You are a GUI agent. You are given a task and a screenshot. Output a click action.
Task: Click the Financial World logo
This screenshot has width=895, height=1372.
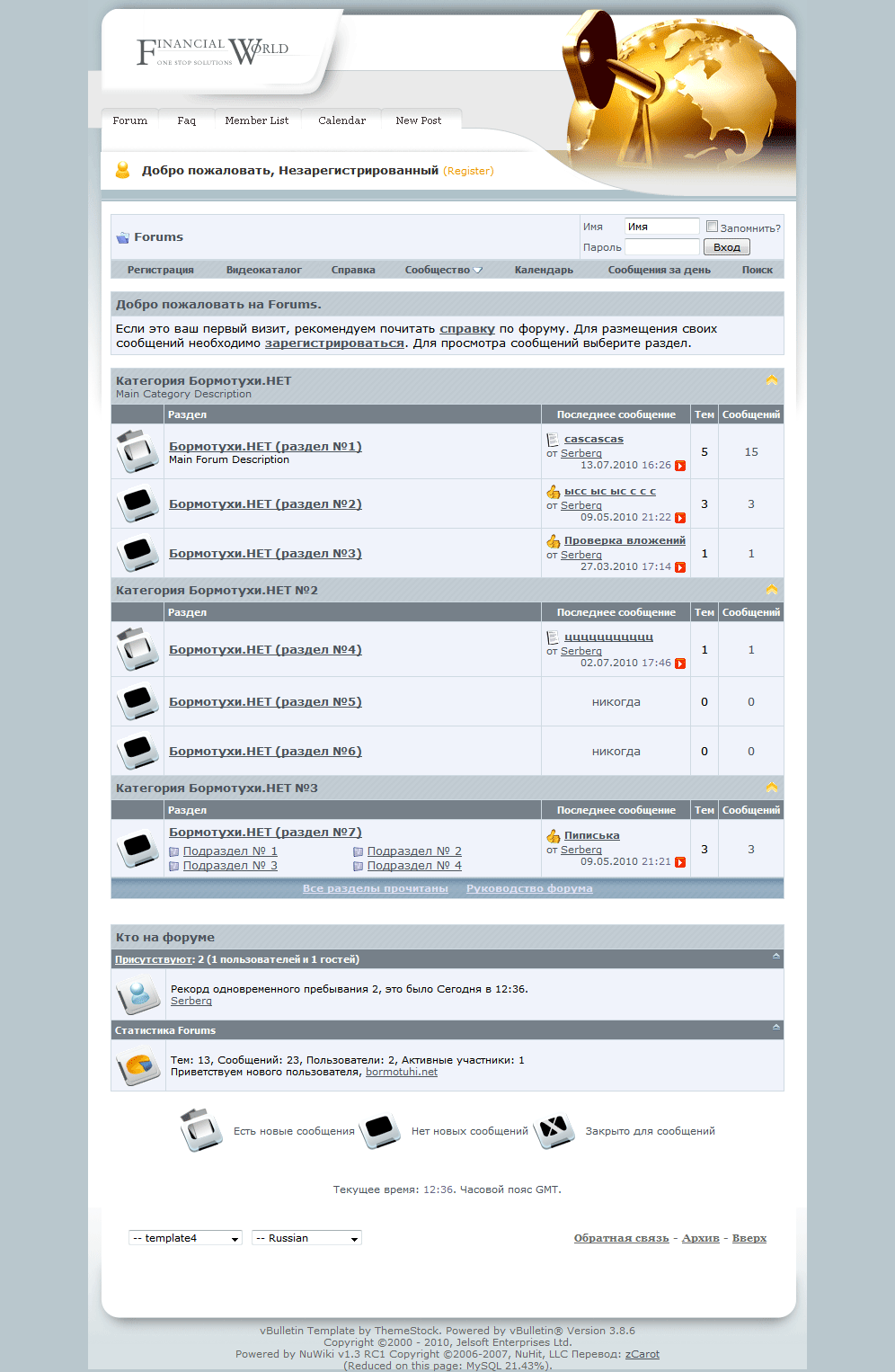coord(213,51)
